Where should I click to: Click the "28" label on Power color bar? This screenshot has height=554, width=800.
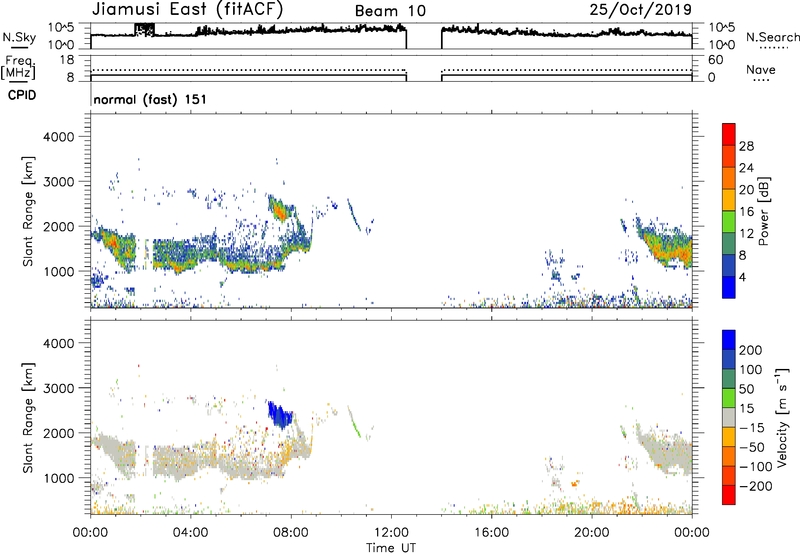pos(746,146)
